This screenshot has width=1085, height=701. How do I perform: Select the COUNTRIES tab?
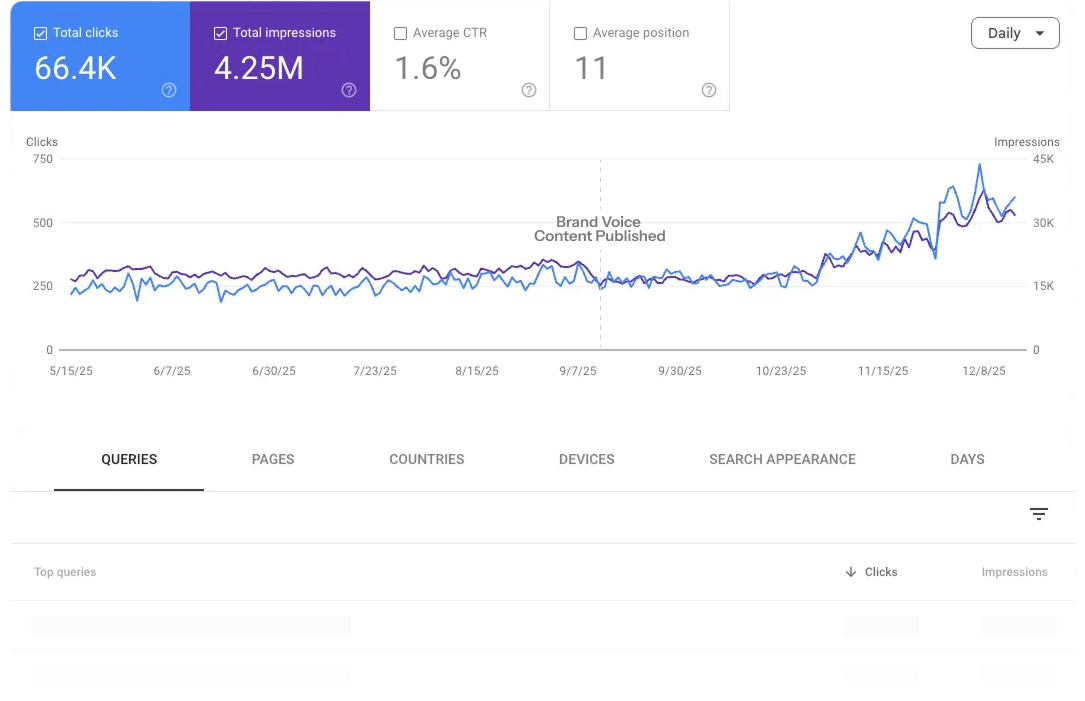pyautogui.click(x=426, y=459)
